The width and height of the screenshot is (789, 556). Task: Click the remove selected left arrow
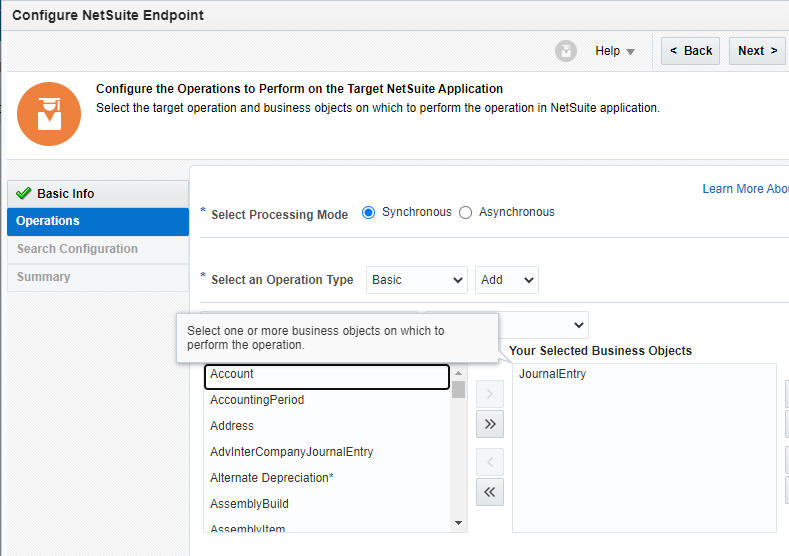click(490, 462)
